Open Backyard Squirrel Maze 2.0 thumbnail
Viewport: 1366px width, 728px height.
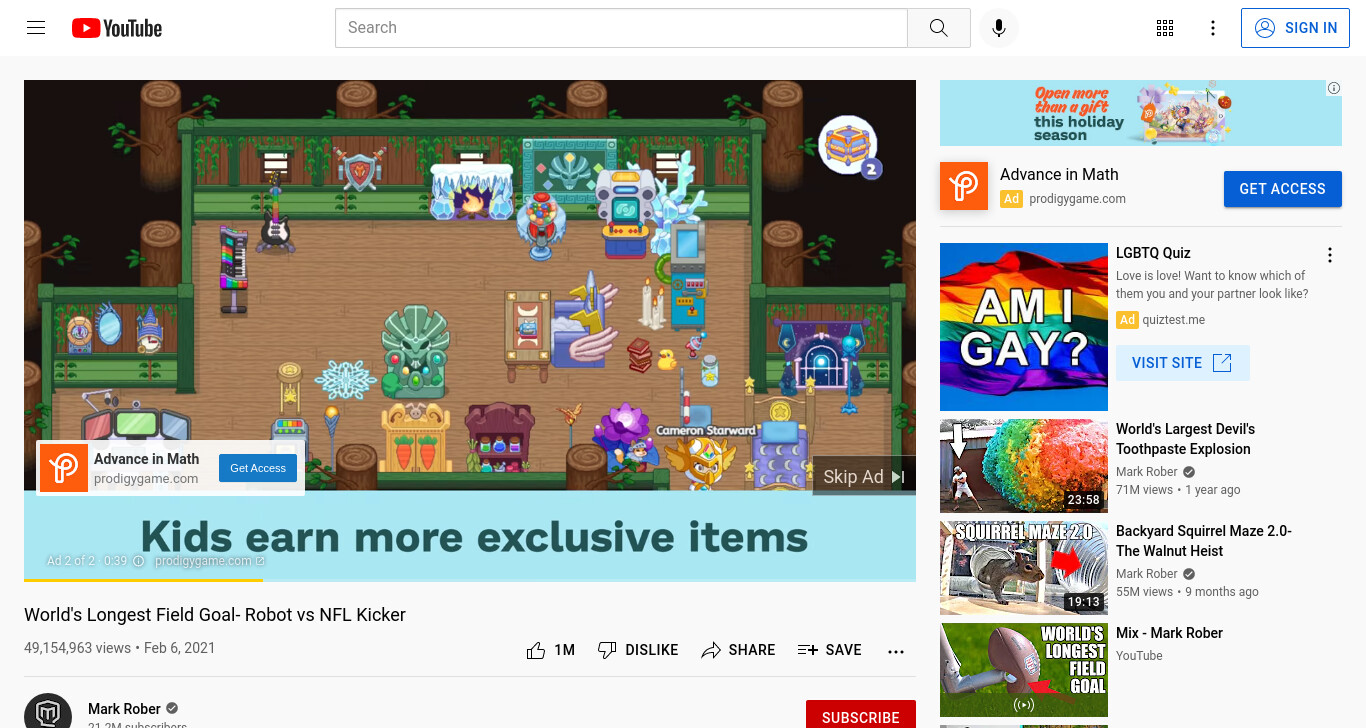(x=1024, y=568)
